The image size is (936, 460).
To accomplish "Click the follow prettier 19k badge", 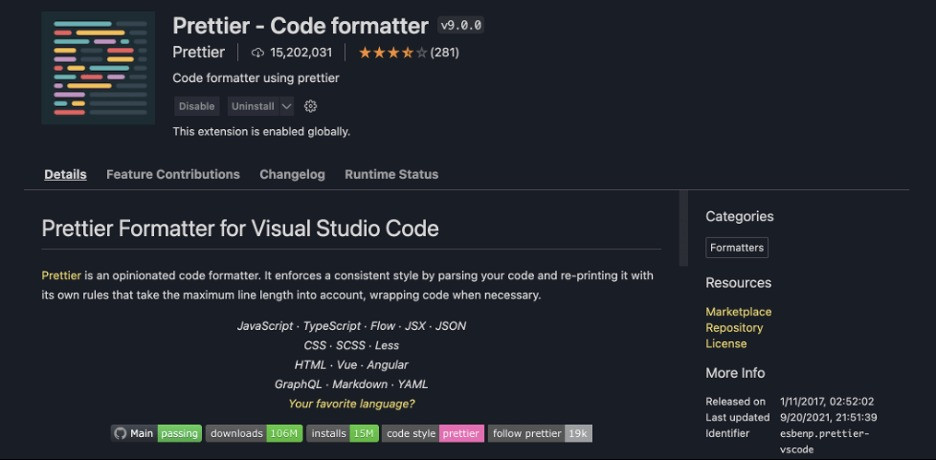I will (540, 433).
